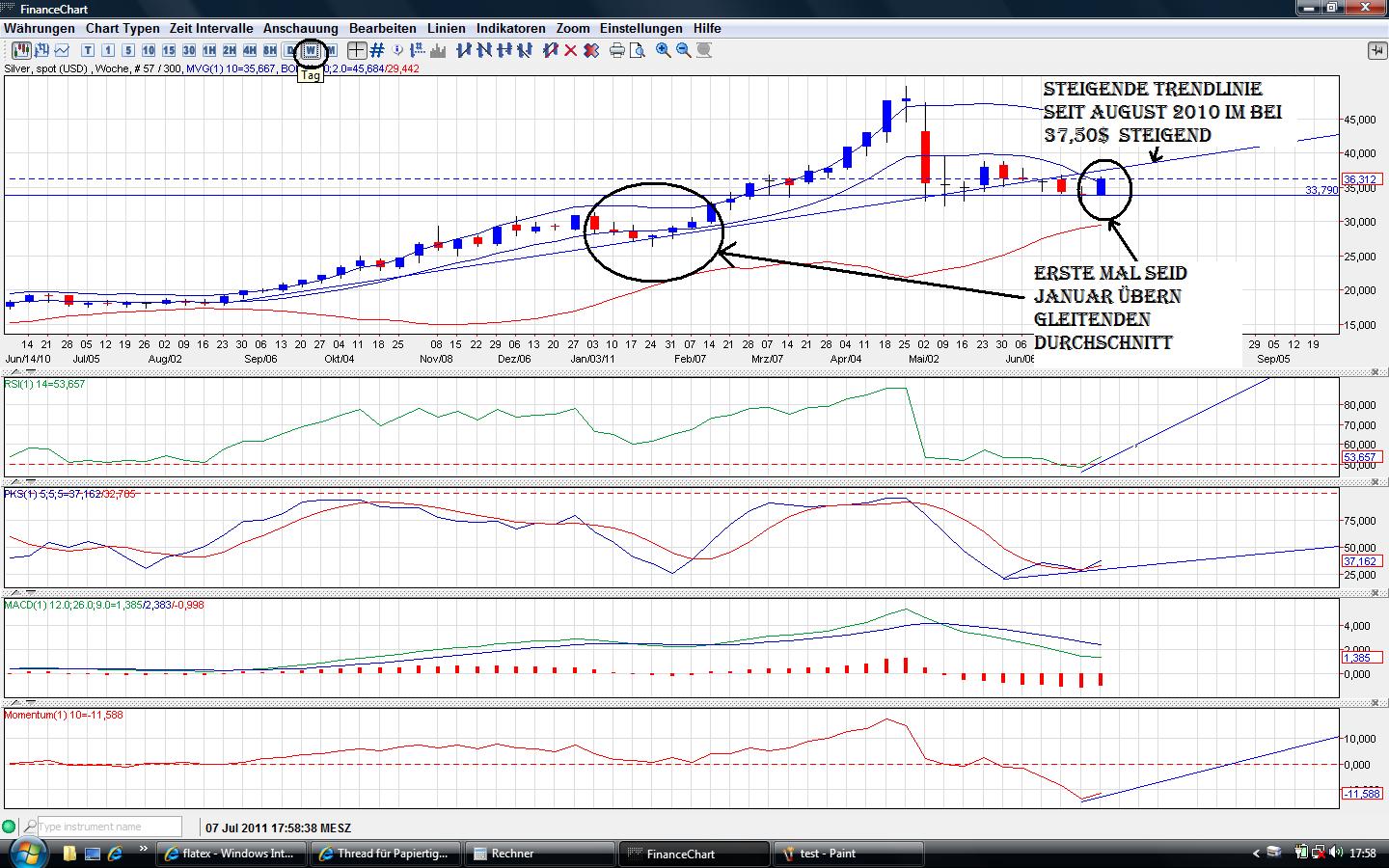Select the weekly W interval button

311,50
